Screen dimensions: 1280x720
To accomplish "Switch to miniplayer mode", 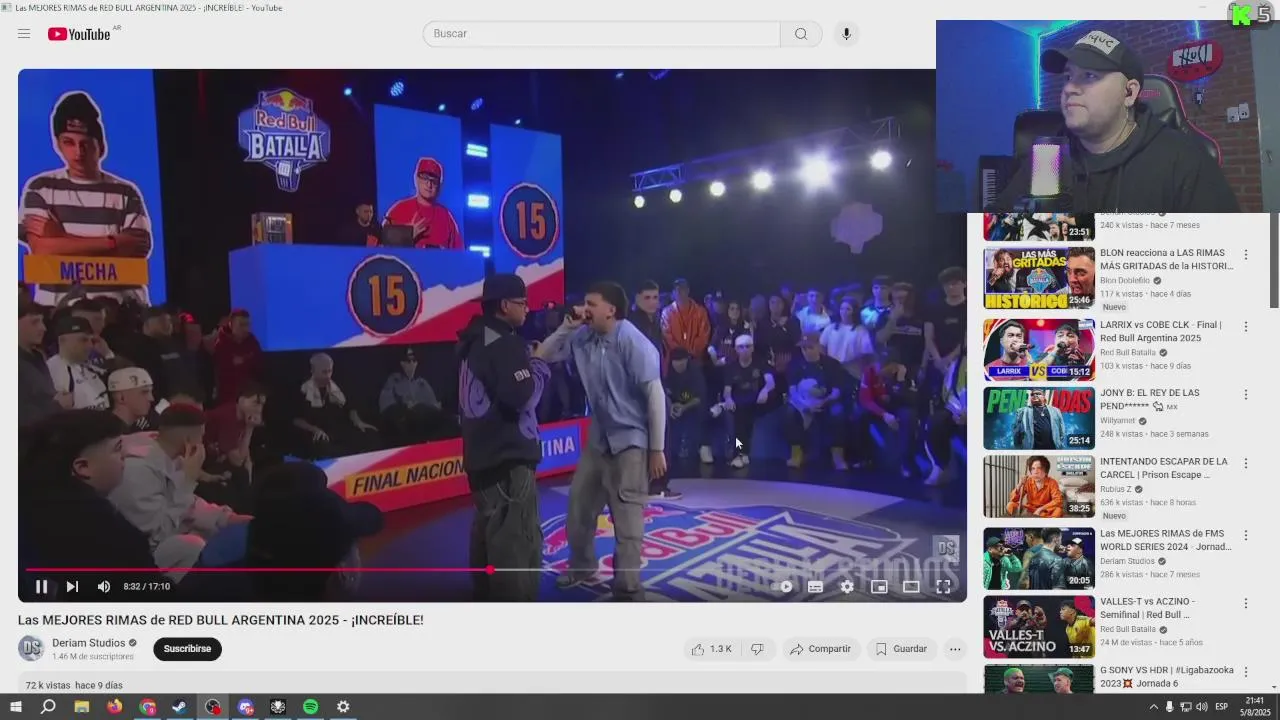I will pos(879,587).
